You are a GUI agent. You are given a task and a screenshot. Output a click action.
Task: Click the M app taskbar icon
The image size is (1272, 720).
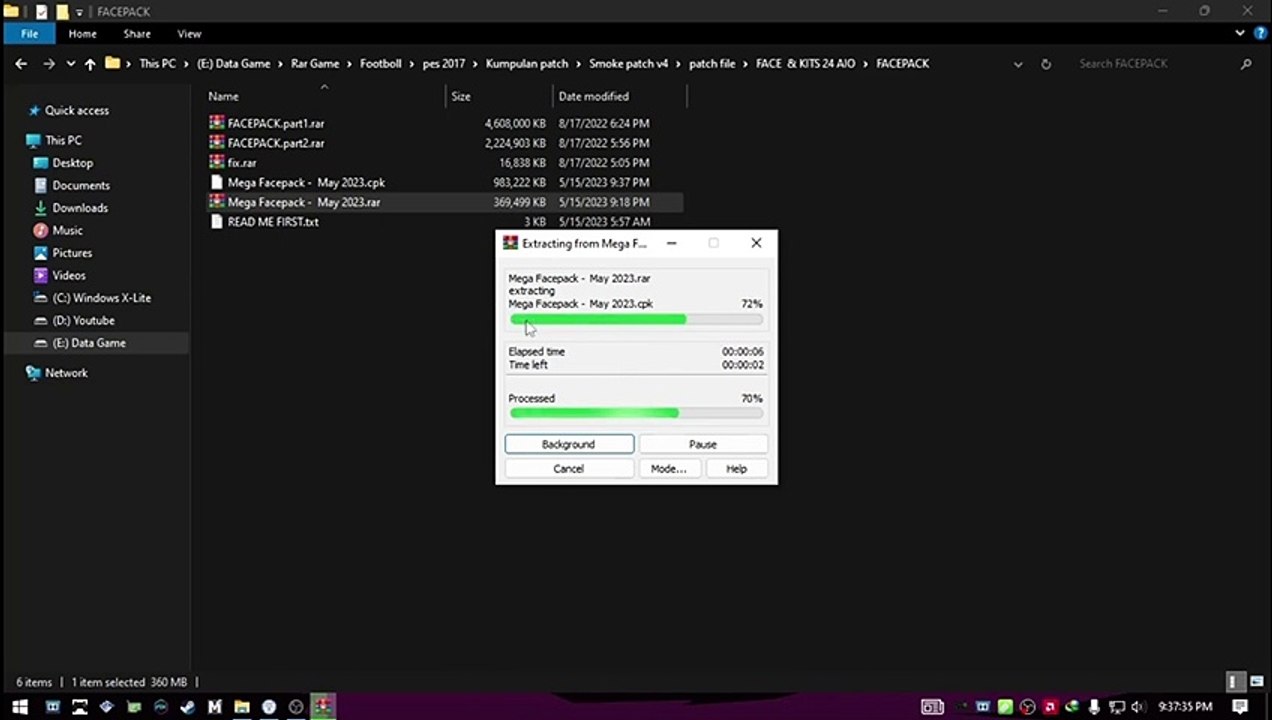[x=214, y=707]
